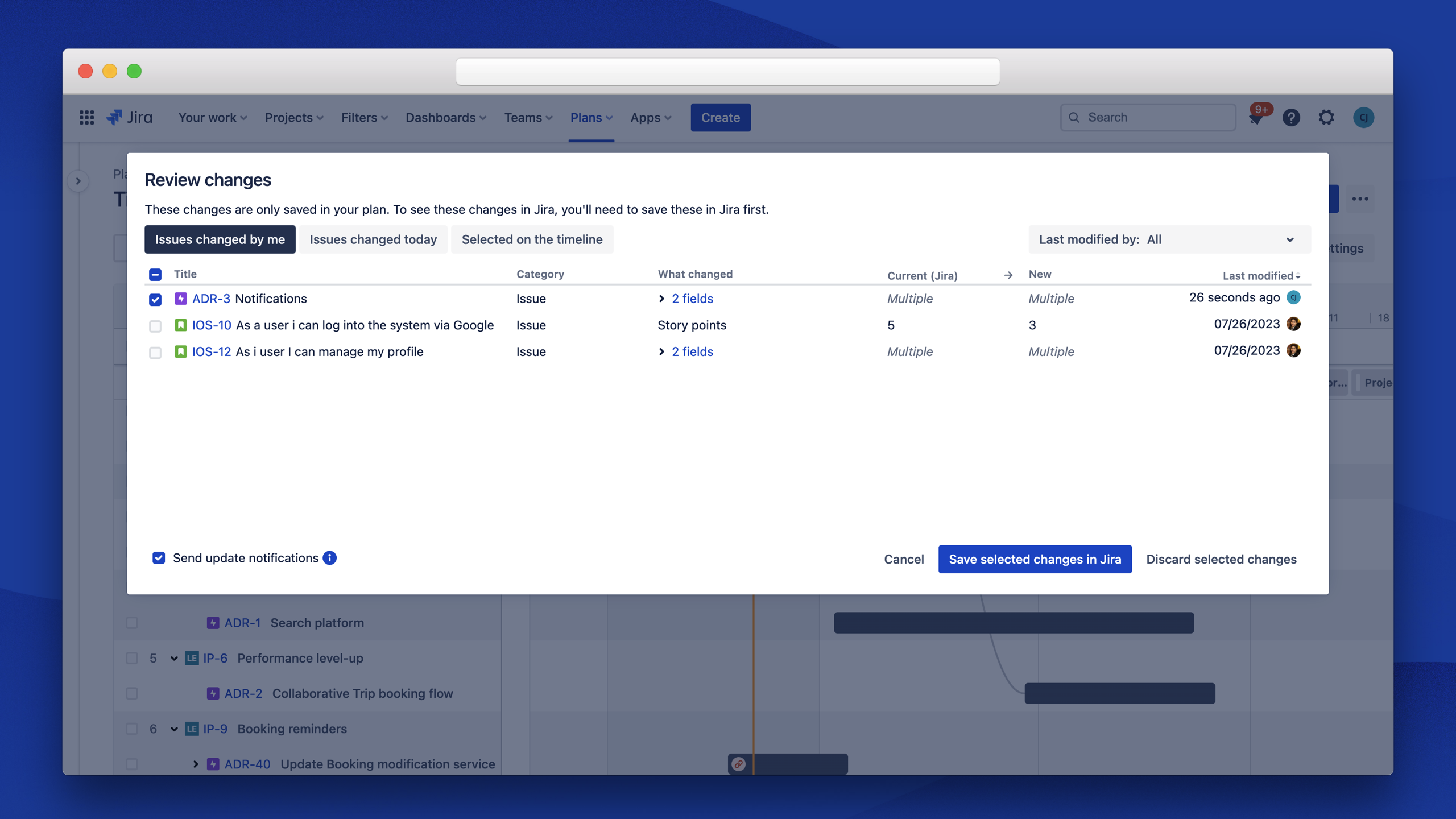
Task: Switch to the Issues changed today tab
Action: click(373, 239)
